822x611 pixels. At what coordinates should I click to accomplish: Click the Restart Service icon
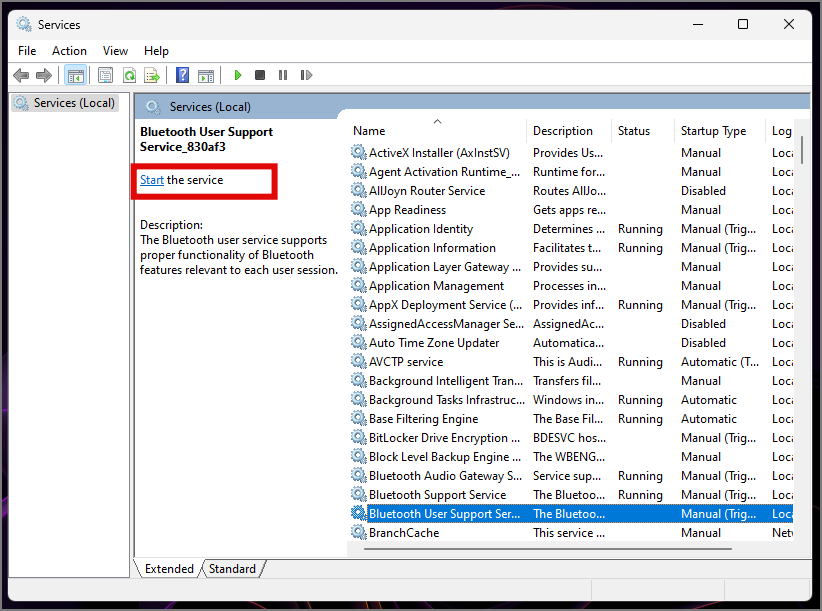307,75
